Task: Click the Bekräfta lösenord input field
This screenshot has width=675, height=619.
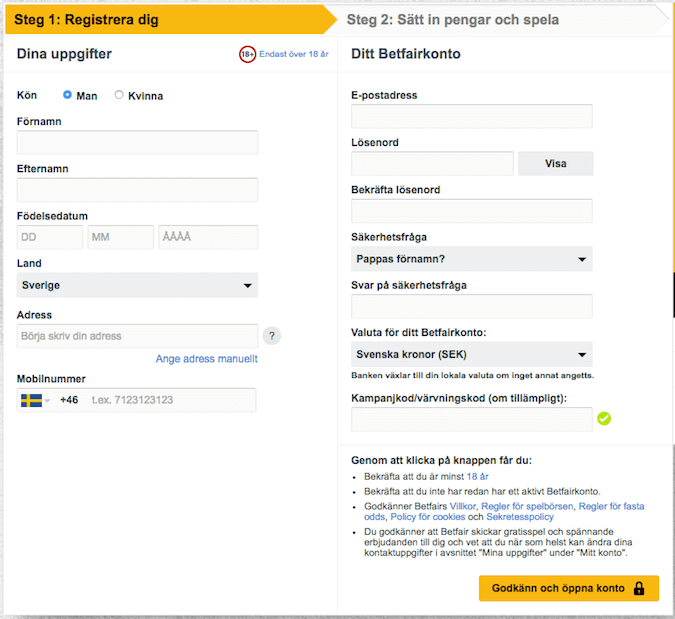Action: coord(471,211)
